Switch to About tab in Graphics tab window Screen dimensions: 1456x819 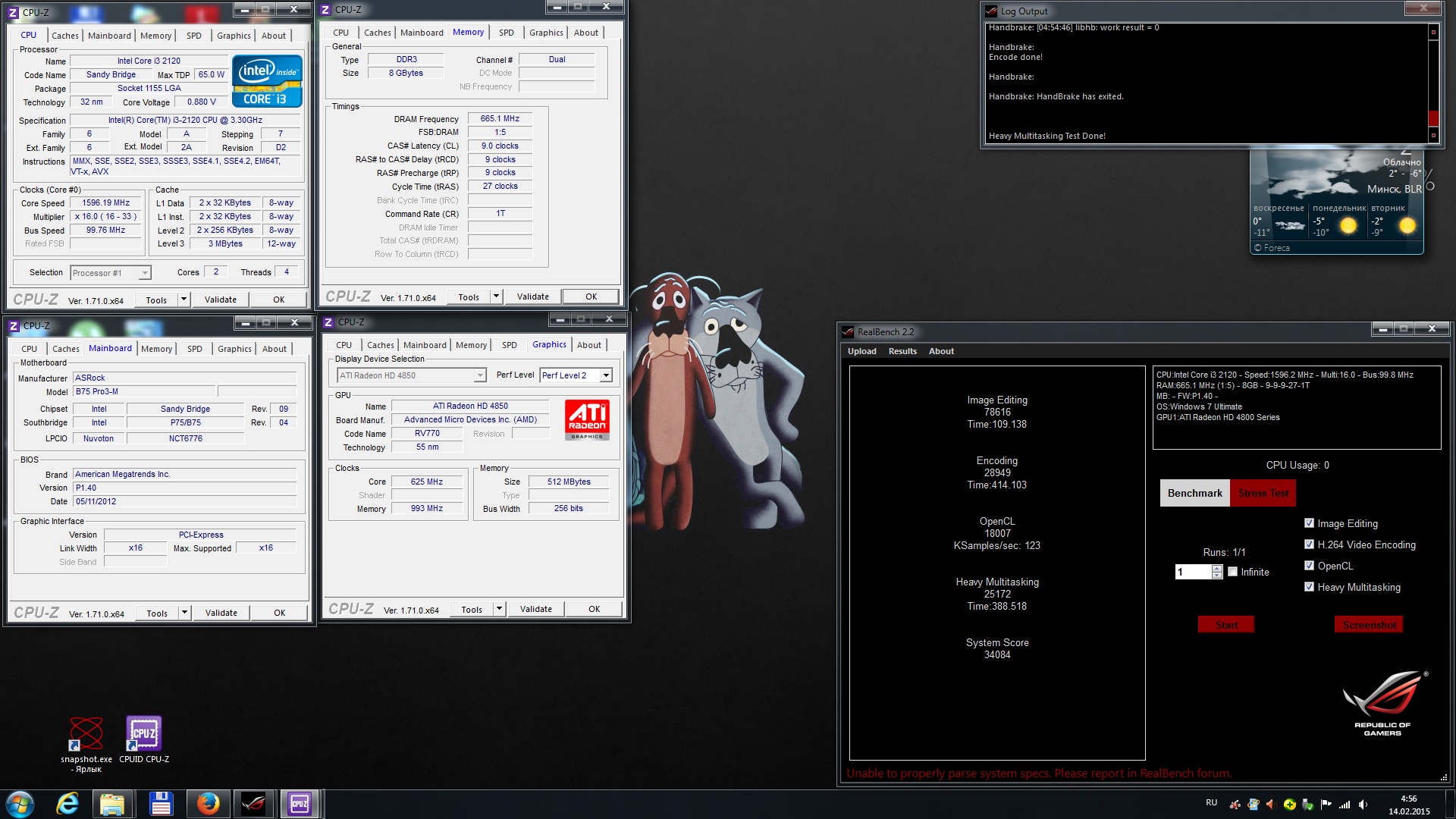[x=589, y=345]
